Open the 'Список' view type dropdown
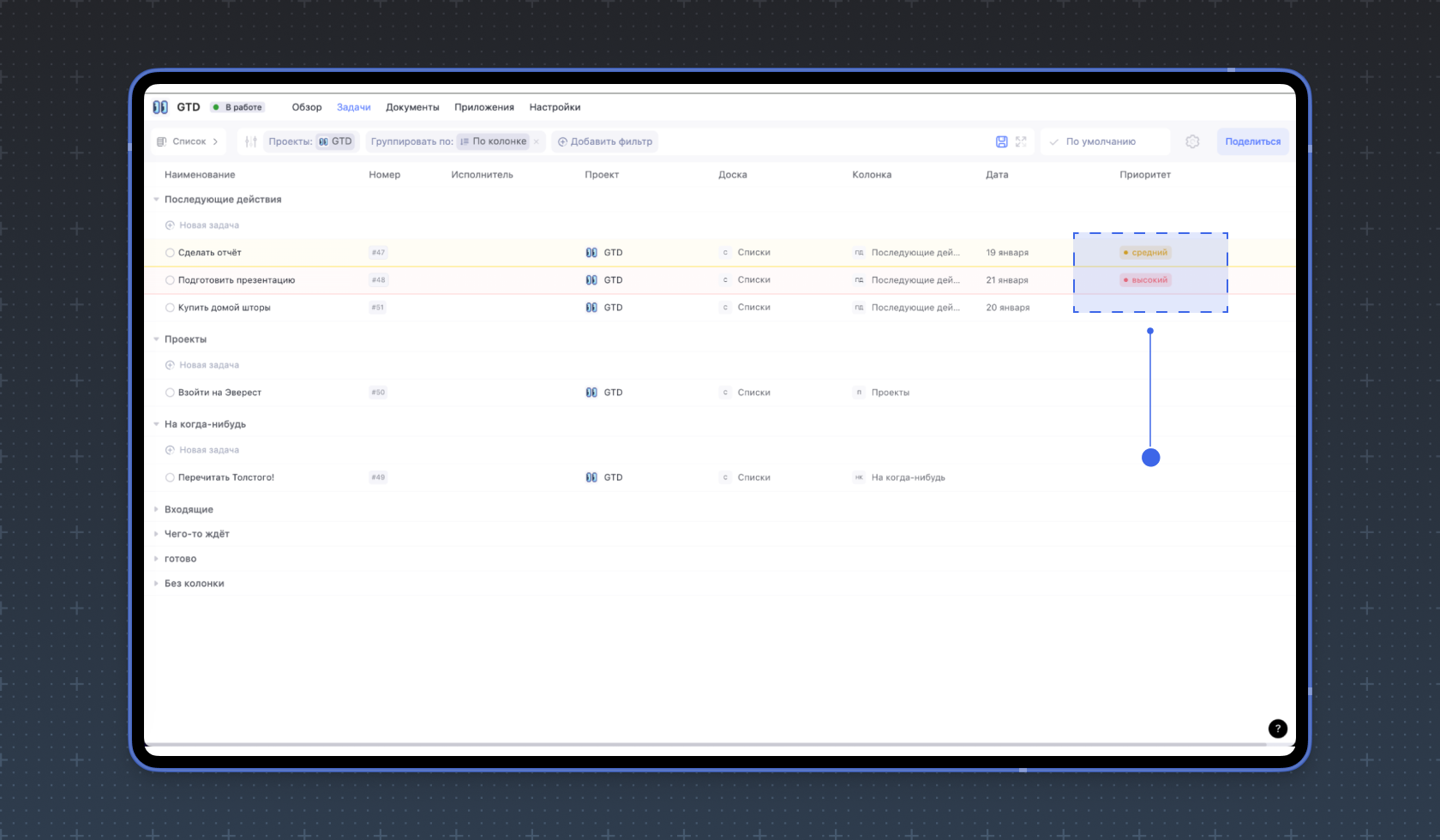 click(x=189, y=141)
